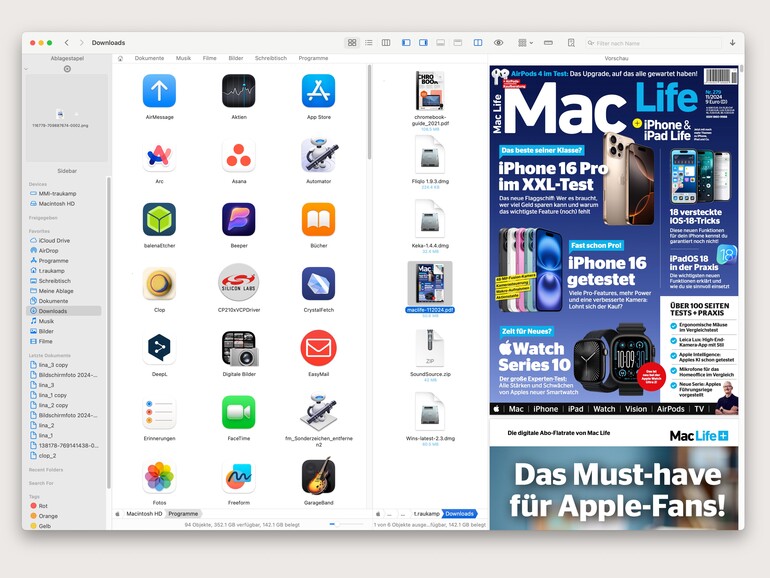
Task: Select chromebook-guide_2021.pdf file
Action: coord(430,91)
